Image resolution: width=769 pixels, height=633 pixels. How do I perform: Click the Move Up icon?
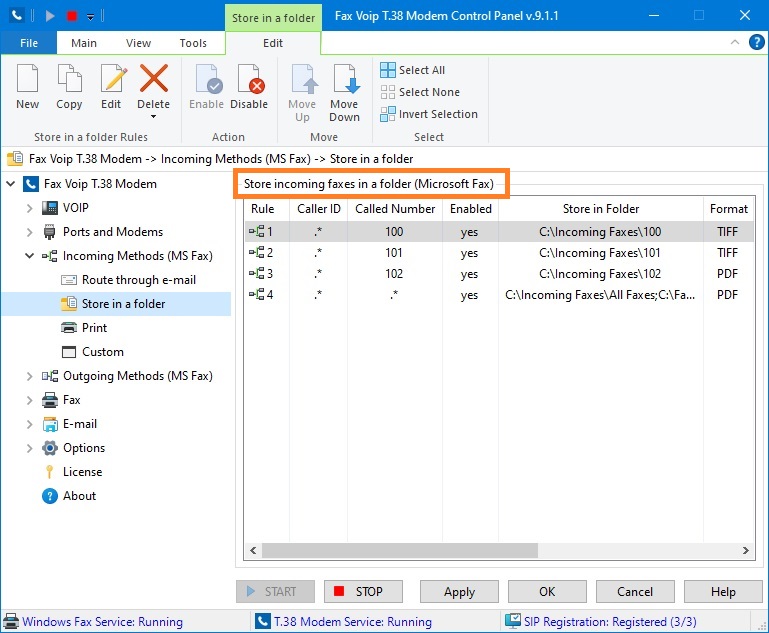pyautogui.click(x=304, y=78)
